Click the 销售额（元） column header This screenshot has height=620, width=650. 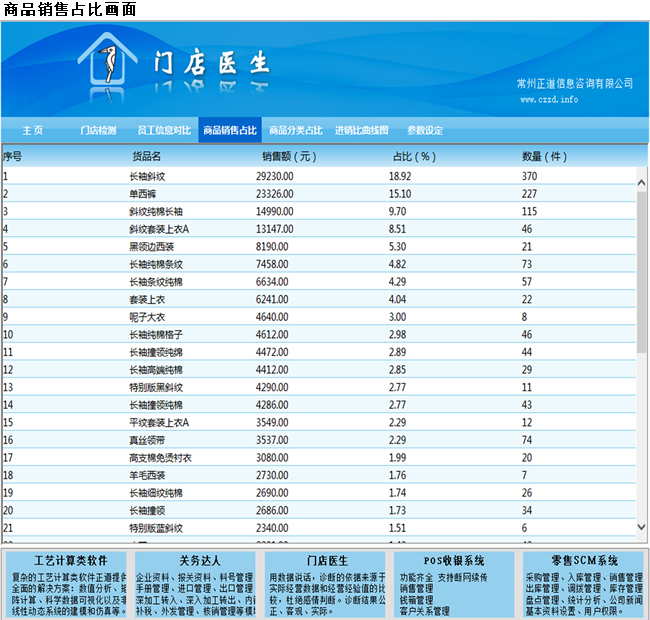pyautogui.click(x=289, y=156)
